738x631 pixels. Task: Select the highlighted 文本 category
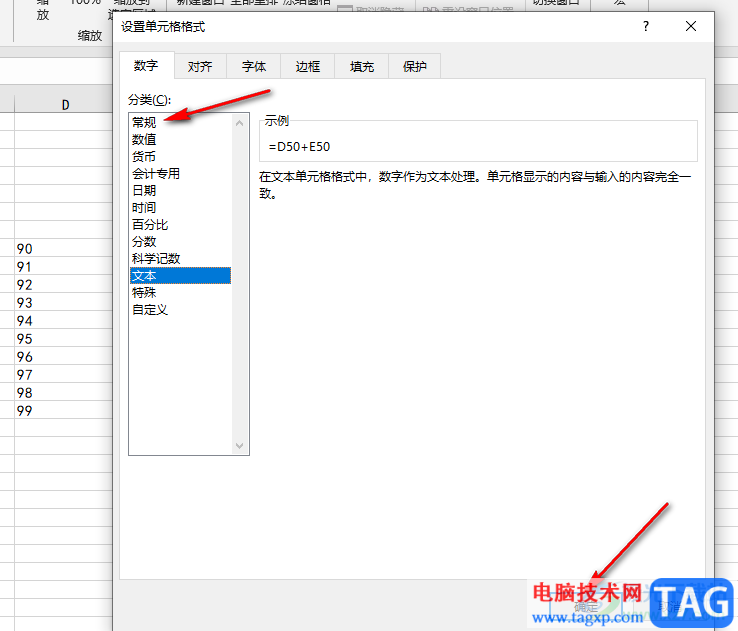(x=181, y=276)
